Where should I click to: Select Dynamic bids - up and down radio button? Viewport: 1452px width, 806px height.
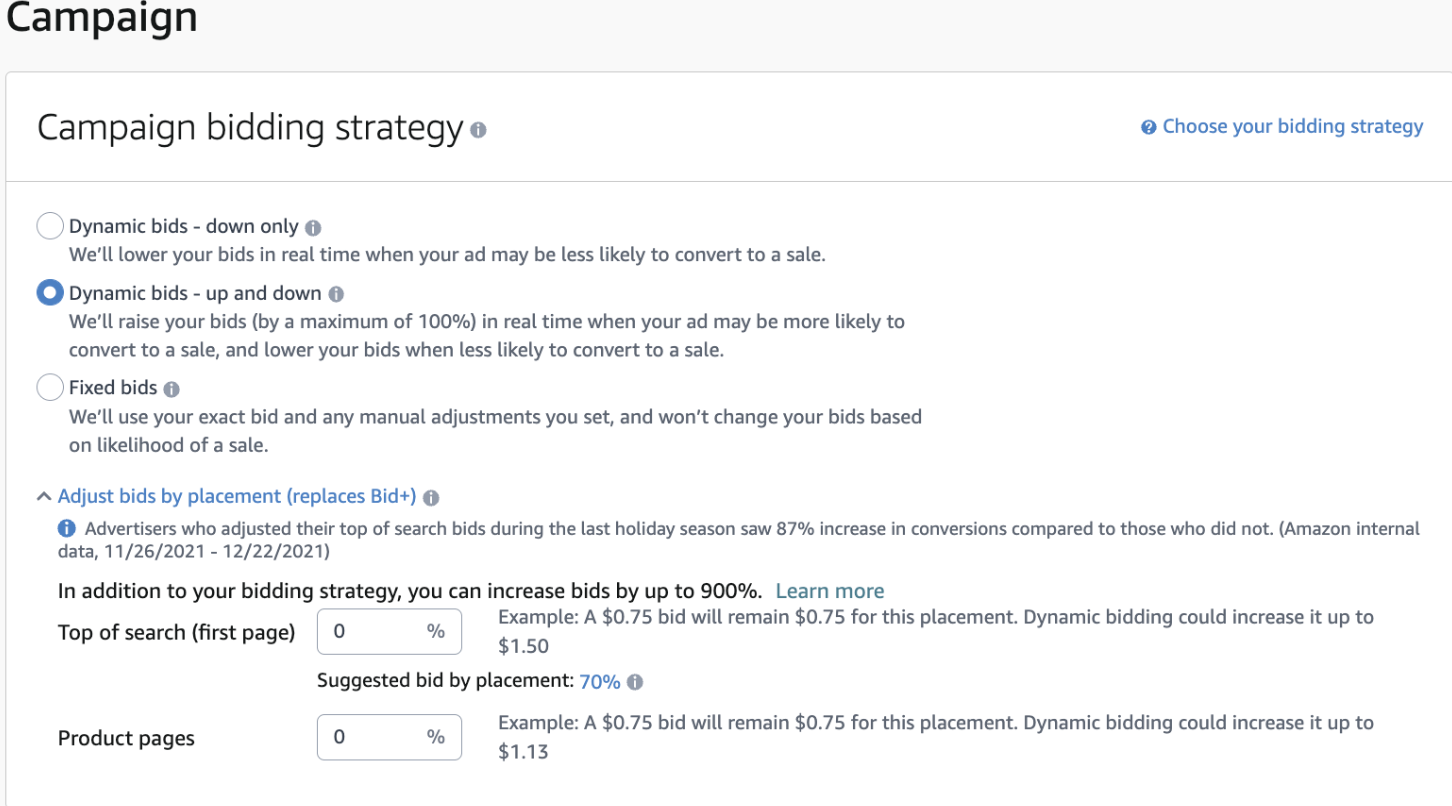click(50, 293)
